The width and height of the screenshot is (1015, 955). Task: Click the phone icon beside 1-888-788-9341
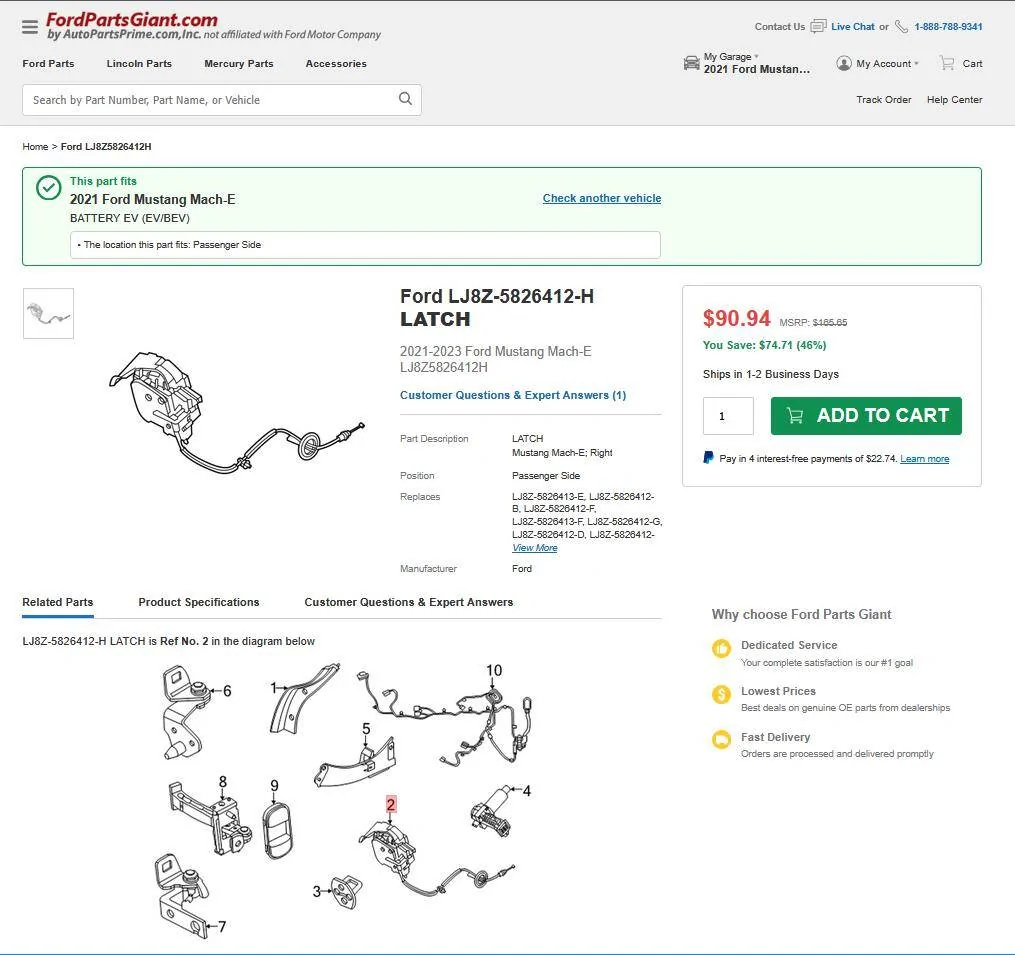901,27
